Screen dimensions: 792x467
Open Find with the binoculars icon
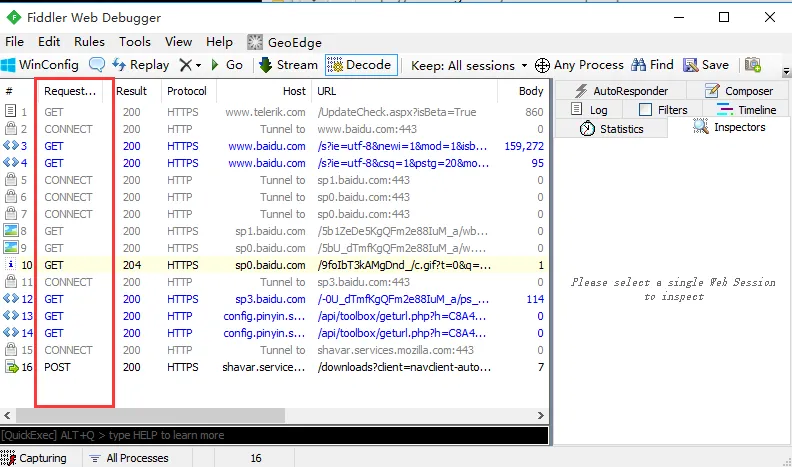click(x=652, y=65)
